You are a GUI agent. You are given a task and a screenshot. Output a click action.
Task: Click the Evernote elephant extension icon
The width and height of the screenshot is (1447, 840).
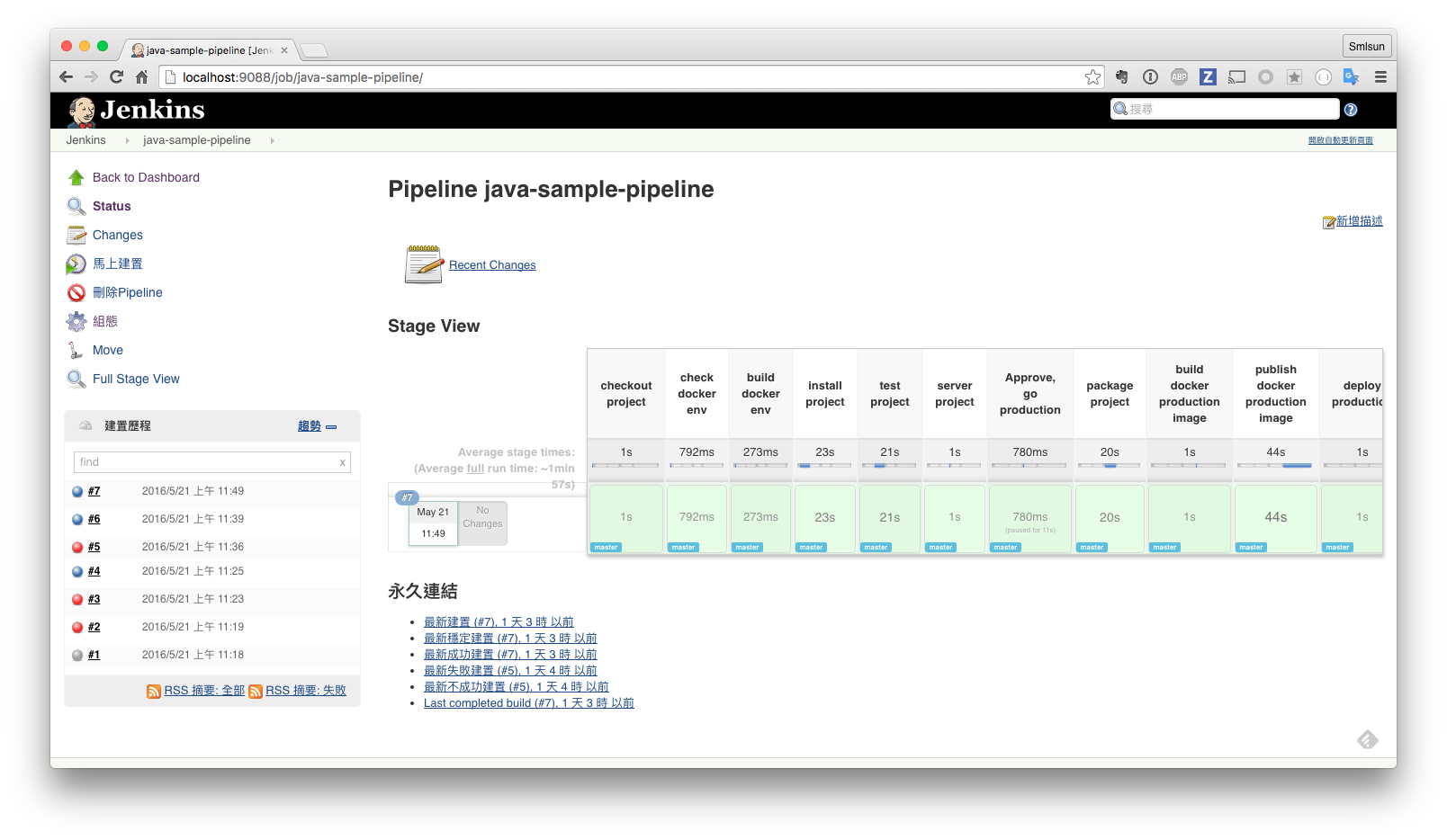[1122, 77]
